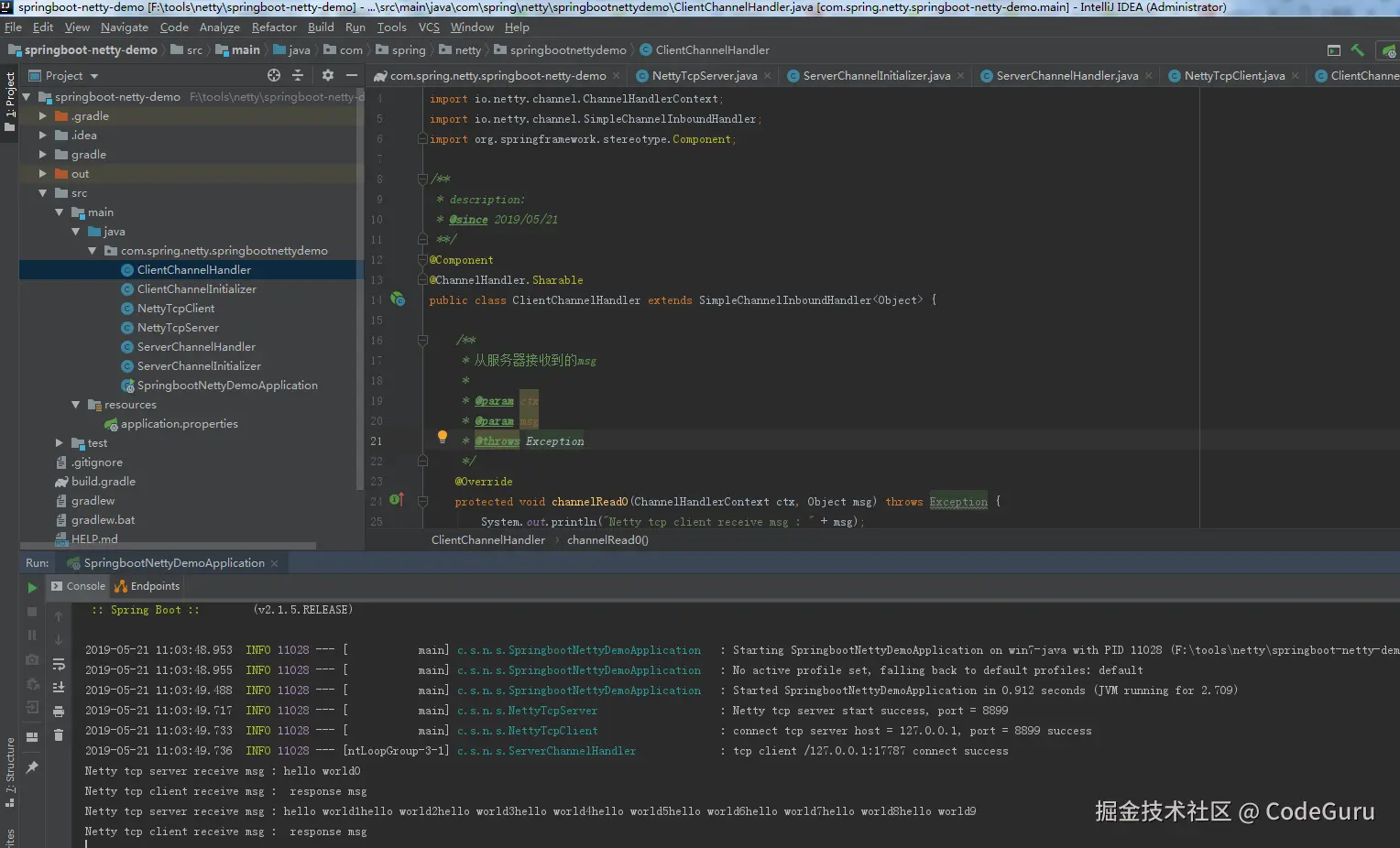This screenshot has width=1400, height=848.
Task: Toggle scroll to end of console
Action: click(x=59, y=687)
